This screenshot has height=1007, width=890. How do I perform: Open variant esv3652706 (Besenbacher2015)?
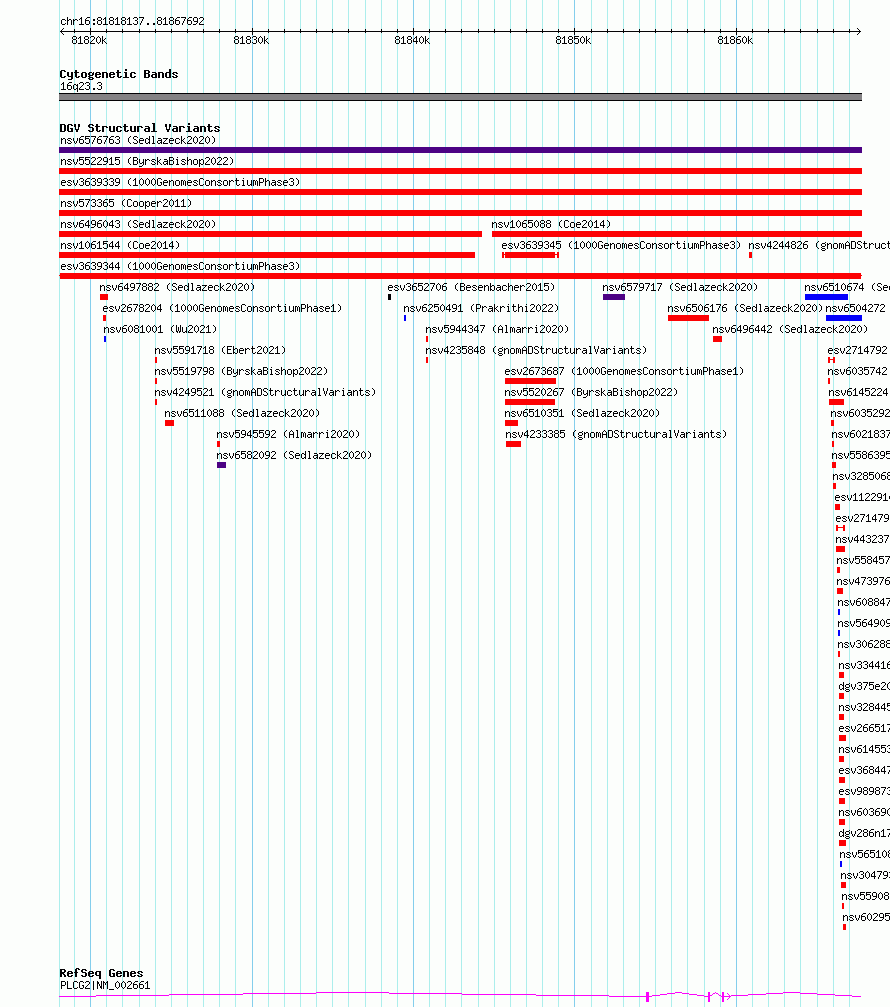coord(471,287)
